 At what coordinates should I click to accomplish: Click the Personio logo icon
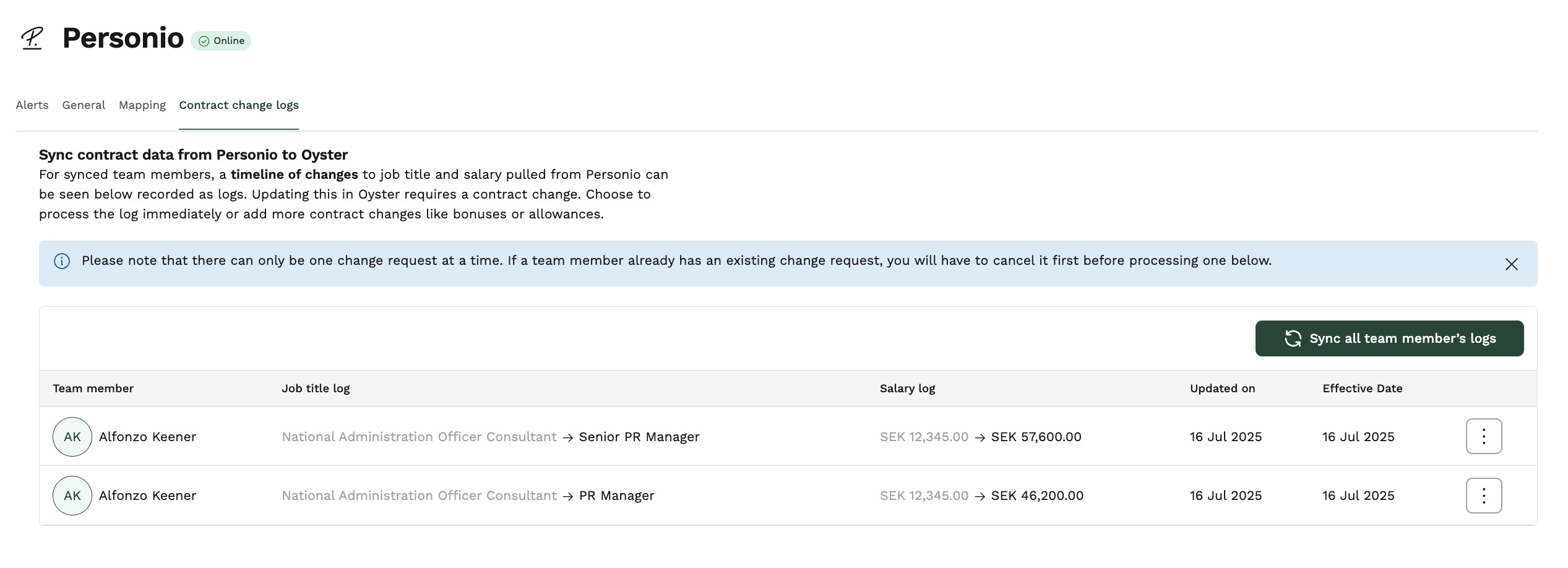[32, 38]
